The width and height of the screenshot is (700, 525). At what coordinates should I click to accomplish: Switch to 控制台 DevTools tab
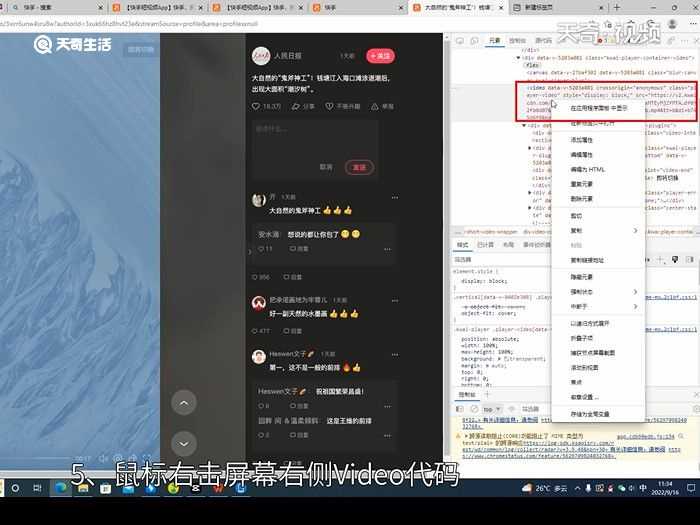[517, 41]
